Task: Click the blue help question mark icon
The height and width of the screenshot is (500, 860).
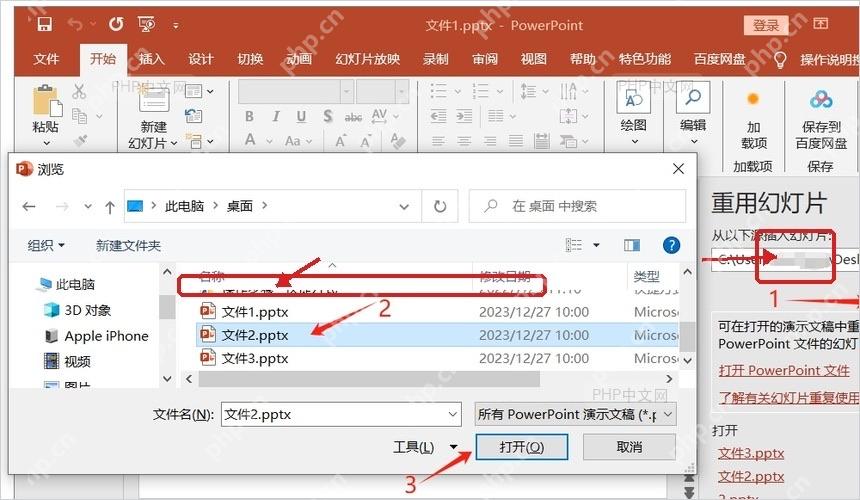Action: coord(671,245)
